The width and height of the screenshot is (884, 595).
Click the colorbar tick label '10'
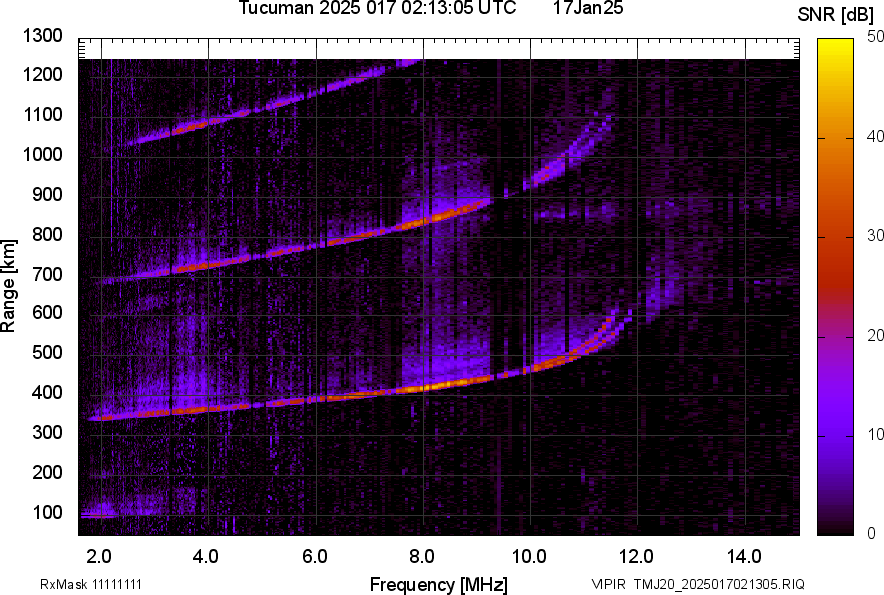[875, 435]
